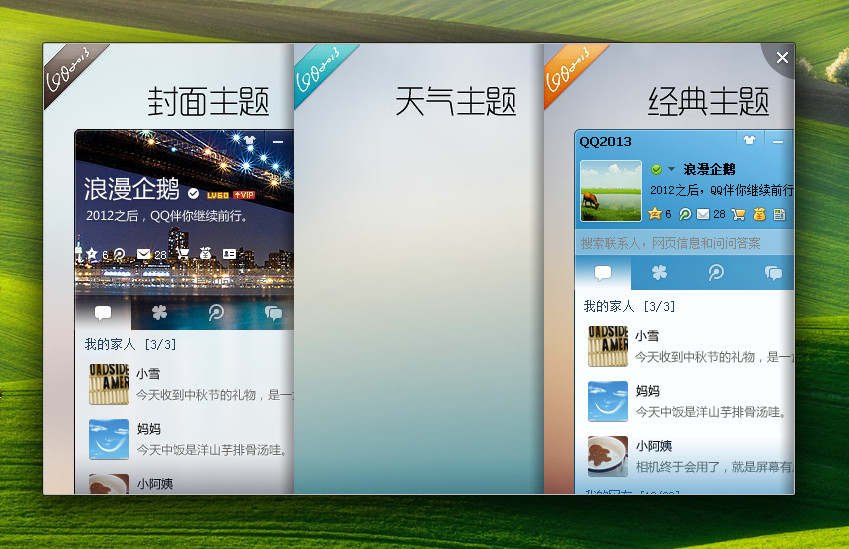Select contact name 小阿姨 in classic theme
Viewport: 849px width, 549px height.
pos(654,446)
